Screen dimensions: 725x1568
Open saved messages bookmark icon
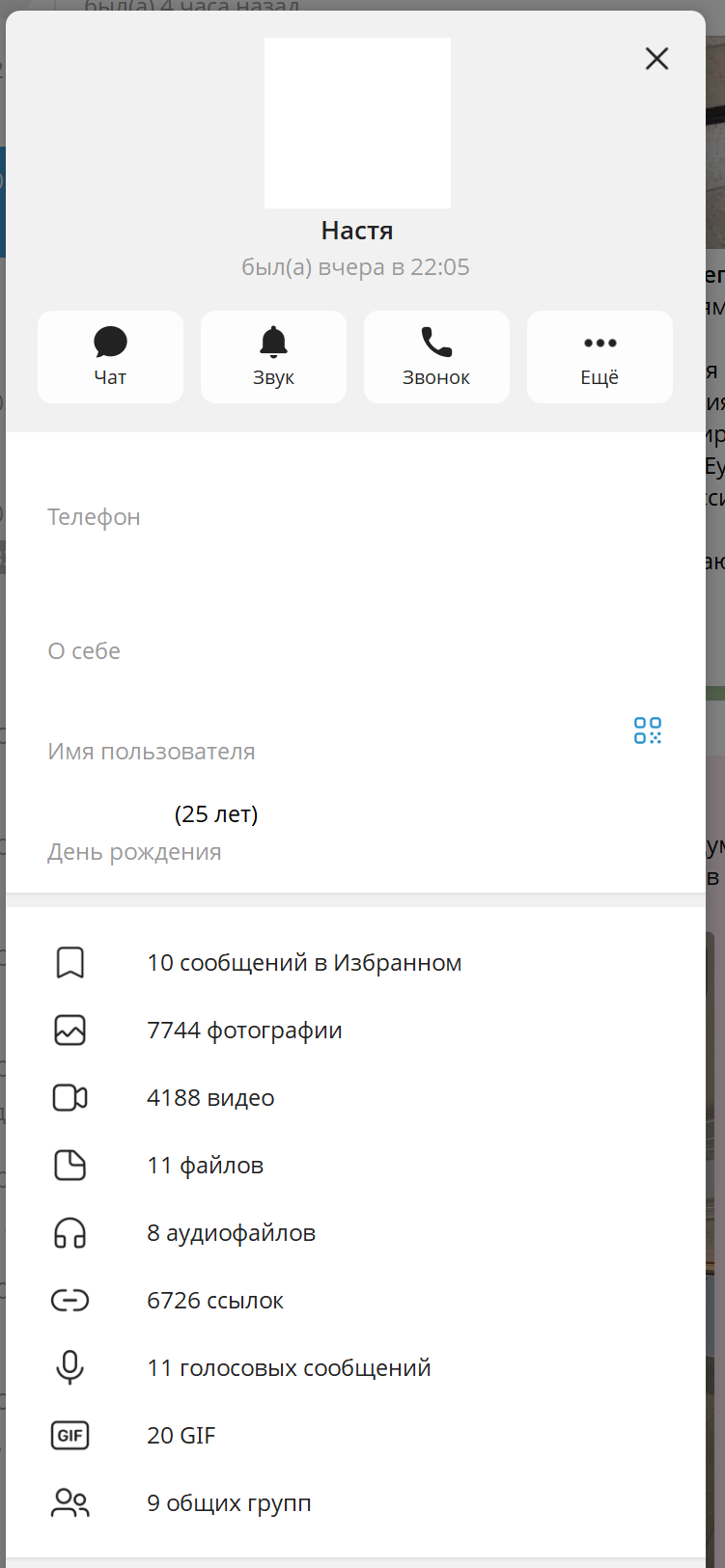(70, 963)
